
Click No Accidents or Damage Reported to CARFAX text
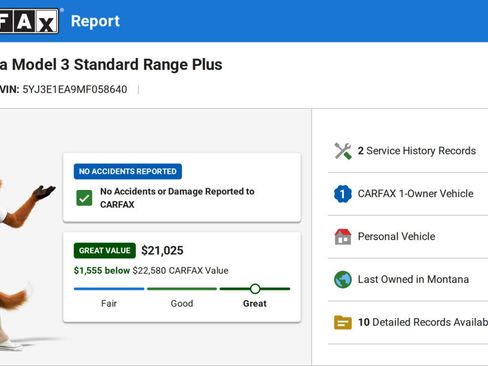point(177,198)
